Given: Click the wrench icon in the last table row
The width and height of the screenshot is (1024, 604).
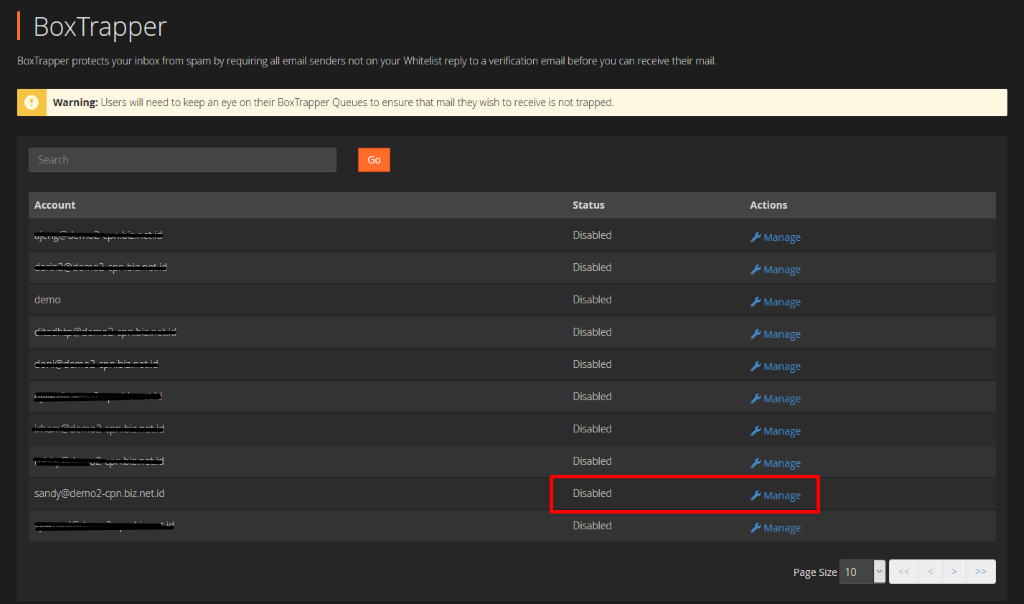Looking at the screenshot, I should [758, 527].
